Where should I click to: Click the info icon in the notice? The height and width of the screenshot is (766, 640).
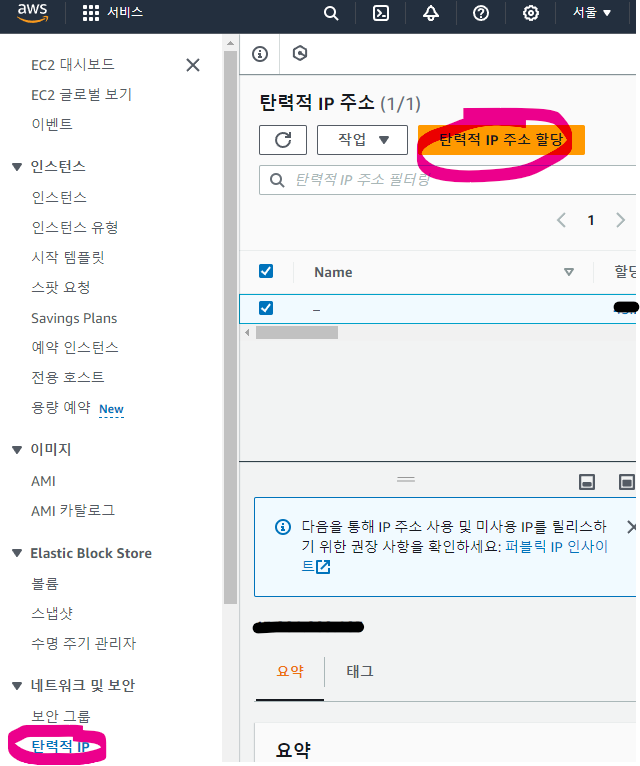tap(283, 527)
